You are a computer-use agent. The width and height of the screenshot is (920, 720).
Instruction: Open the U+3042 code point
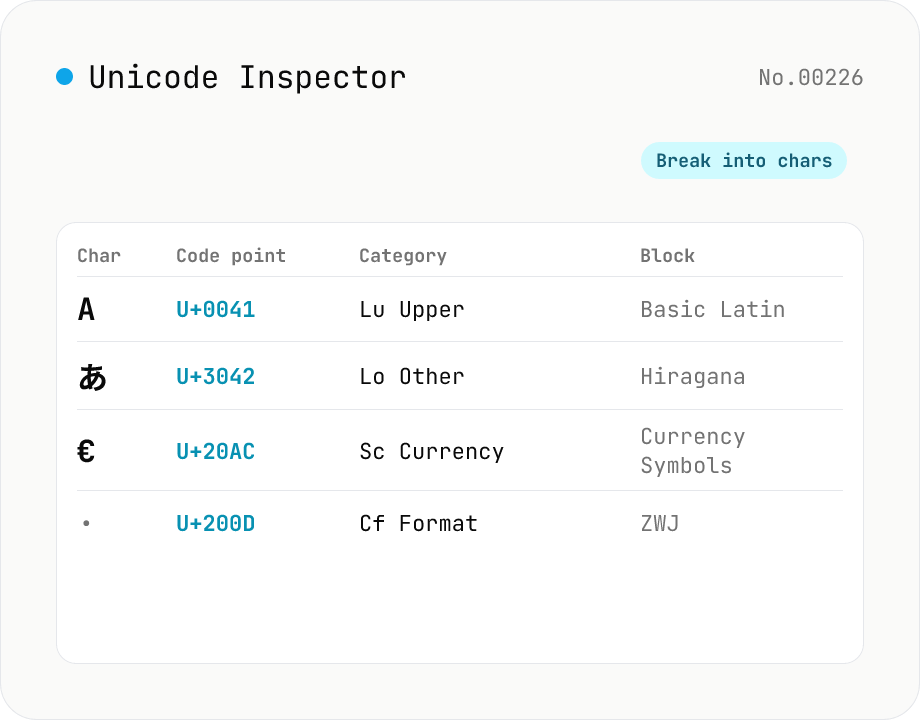click(x=215, y=376)
